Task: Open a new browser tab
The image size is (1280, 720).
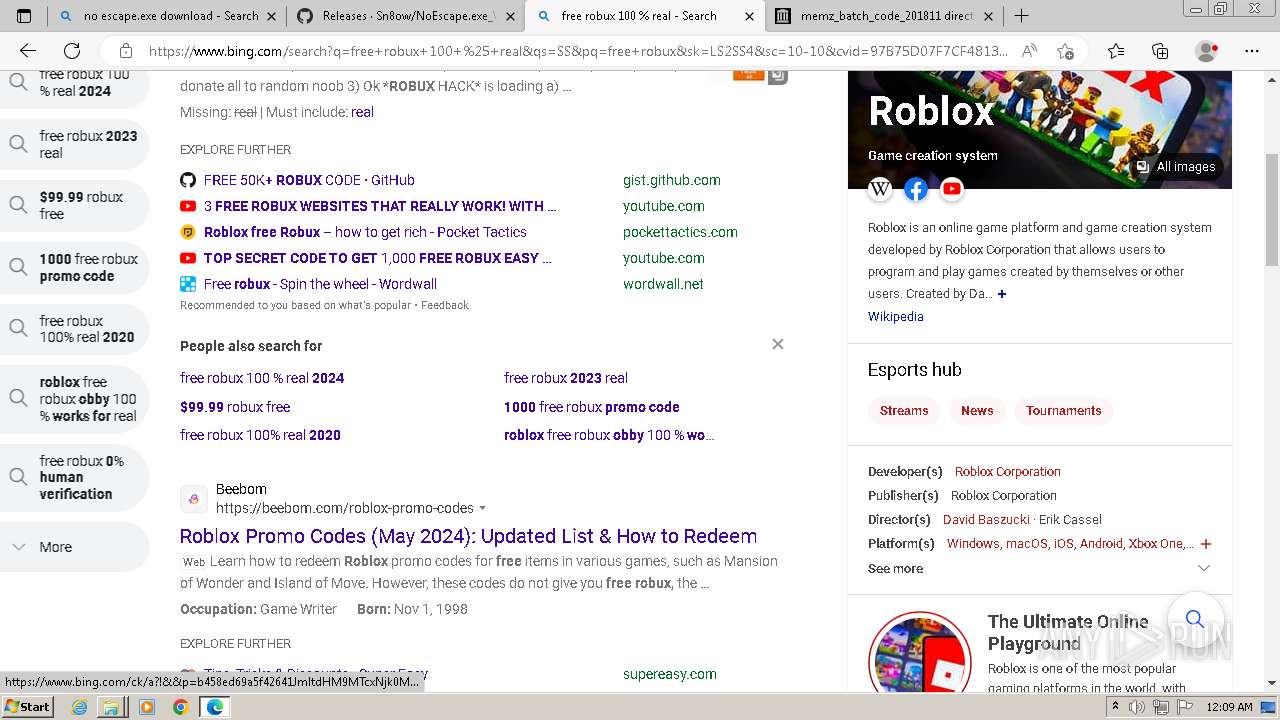Action: point(1021,16)
